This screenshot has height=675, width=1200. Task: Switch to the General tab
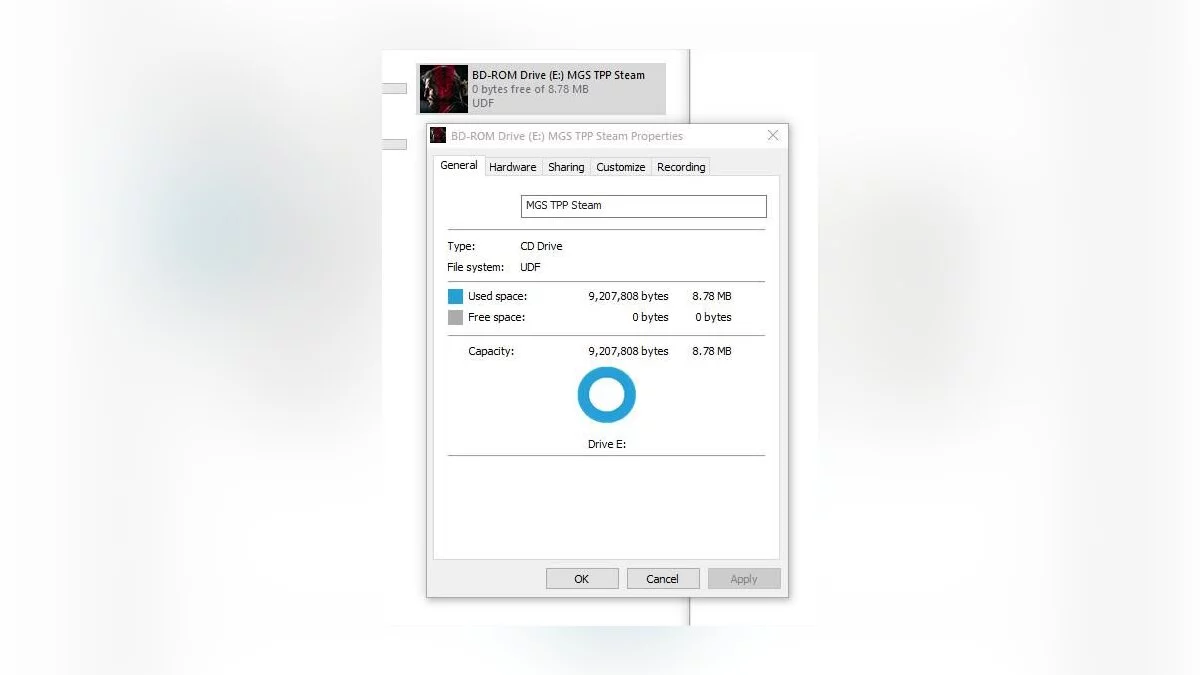click(x=459, y=166)
